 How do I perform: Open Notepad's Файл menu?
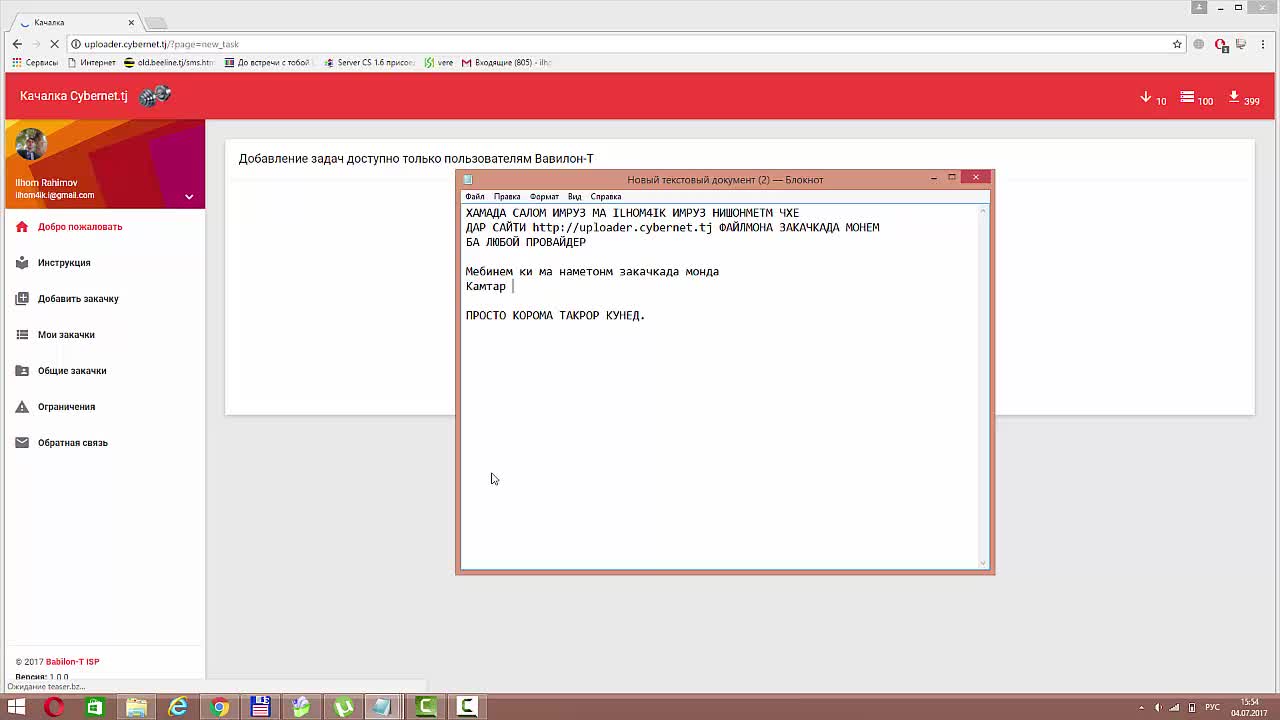point(474,197)
